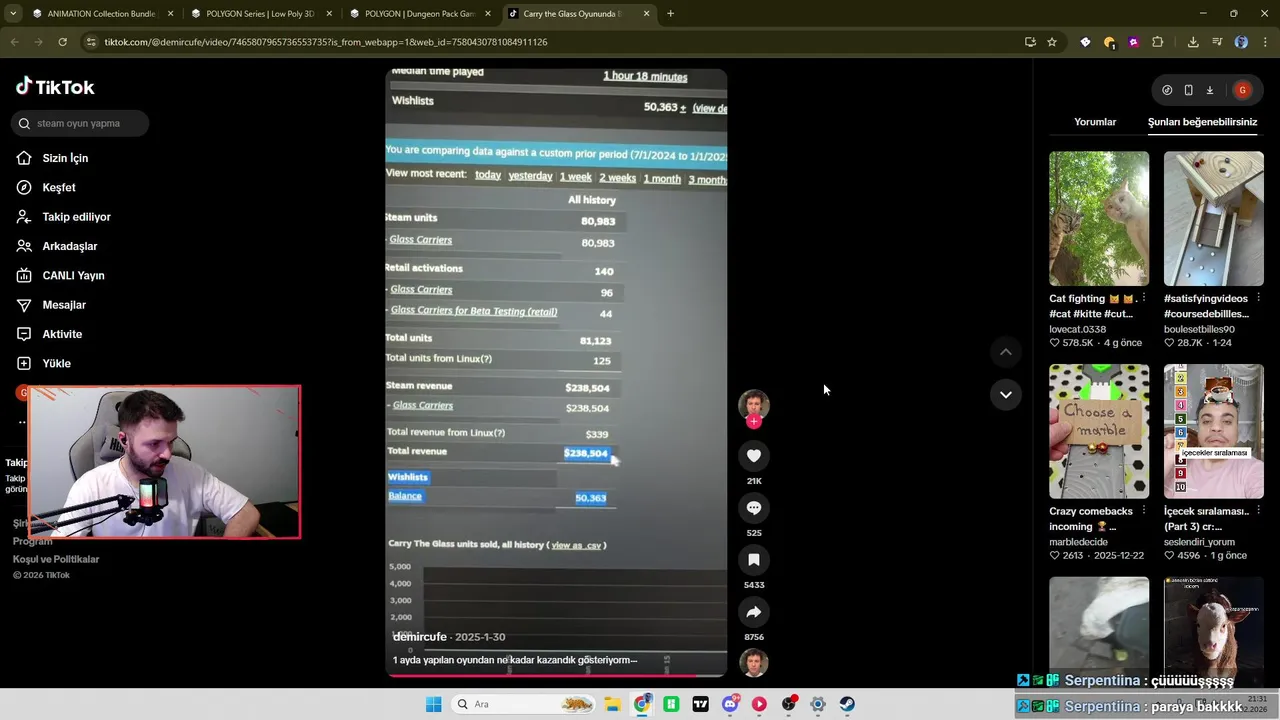Switch to the Yorumlar tab
The height and width of the screenshot is (720, 1280).
tap(1095, 122)
